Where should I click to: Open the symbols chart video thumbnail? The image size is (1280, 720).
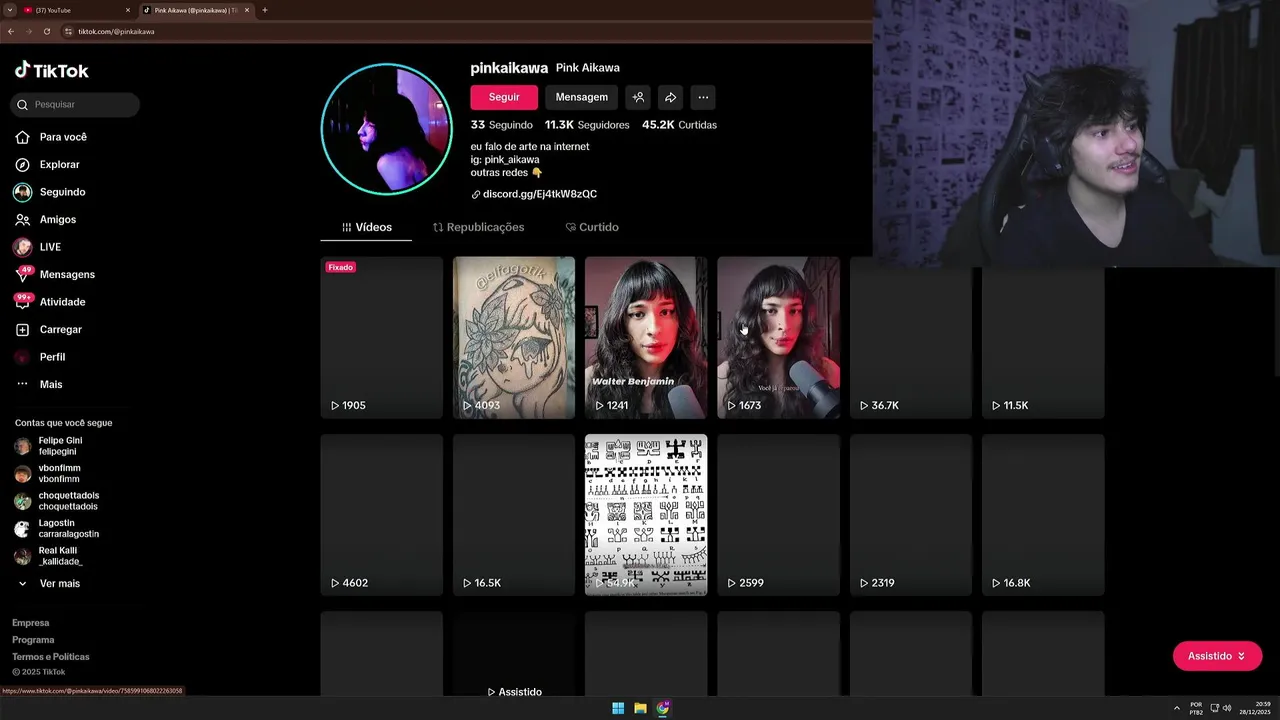pyautogui.click(x=646, y=515)
